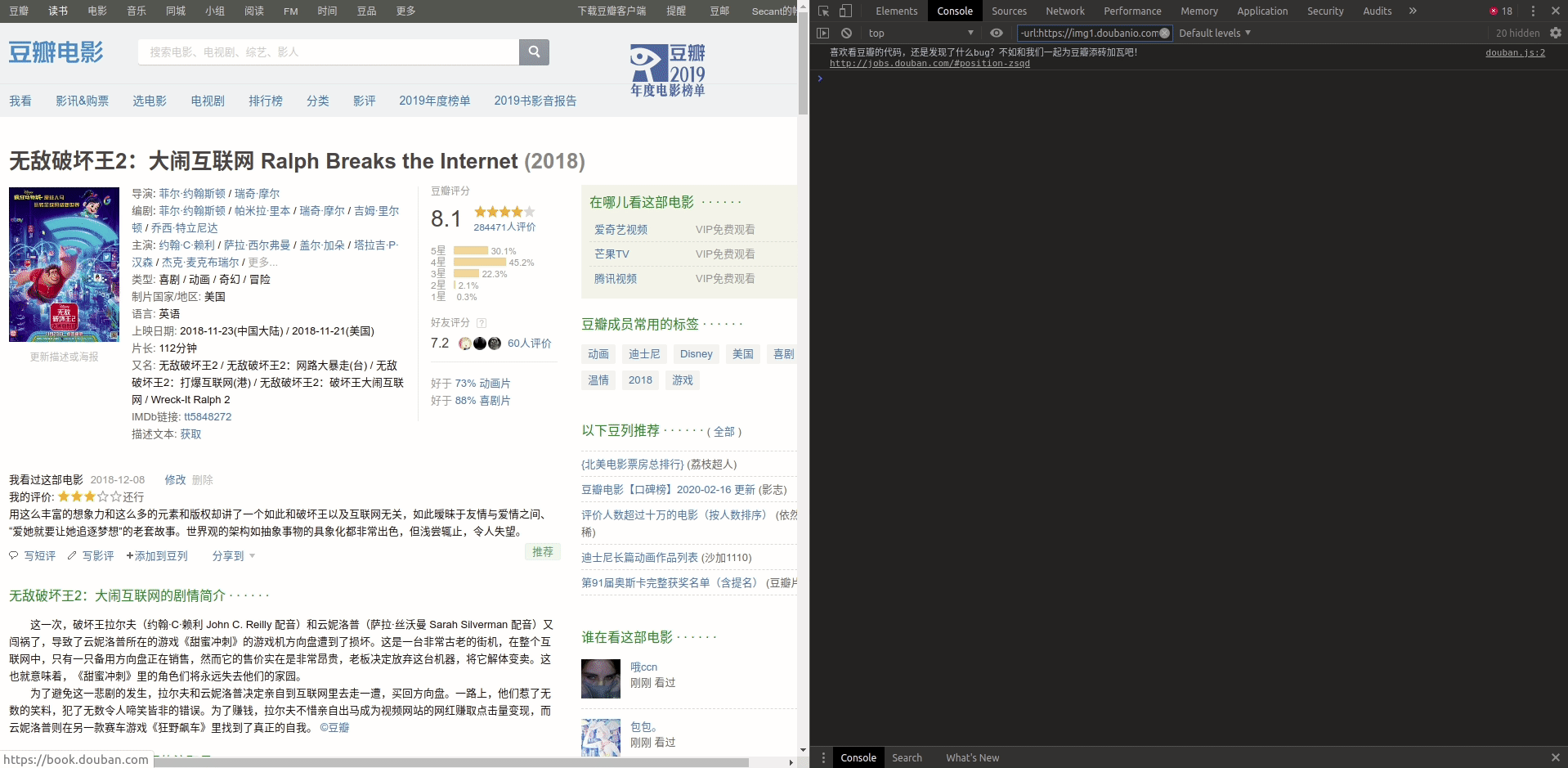Watch on 爱奇艺视频
This screenshot has height=768, width=1568.
pyautogui.click(x=620, y=230)
